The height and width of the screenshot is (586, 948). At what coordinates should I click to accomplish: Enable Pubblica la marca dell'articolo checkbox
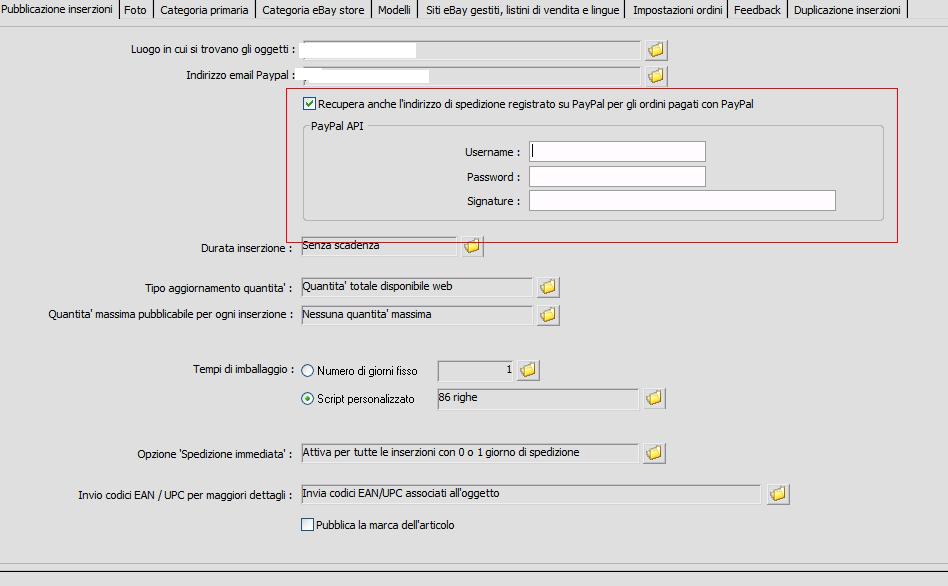tap(307, 524)
